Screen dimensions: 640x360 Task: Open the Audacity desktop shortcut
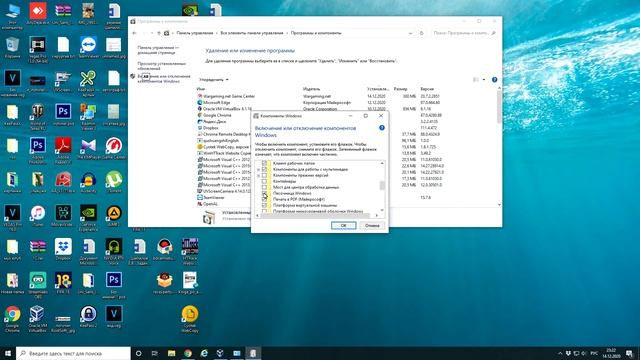(88, 182)
